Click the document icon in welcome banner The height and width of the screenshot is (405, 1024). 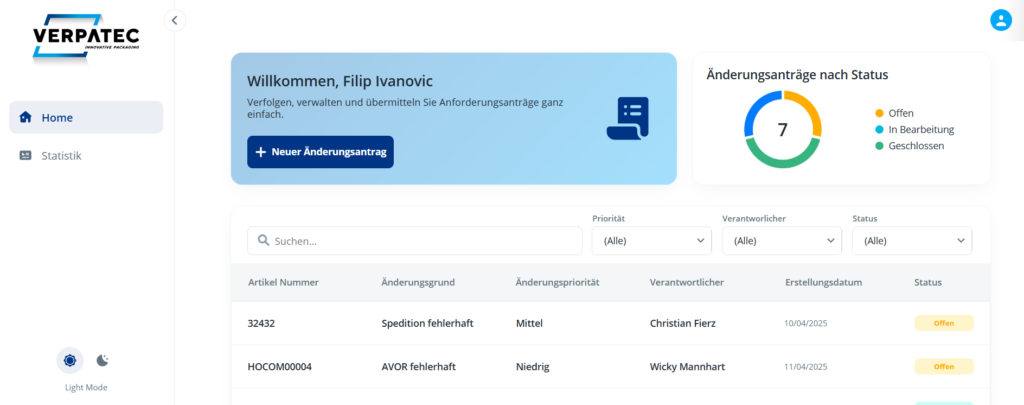(x=627, y=119)
